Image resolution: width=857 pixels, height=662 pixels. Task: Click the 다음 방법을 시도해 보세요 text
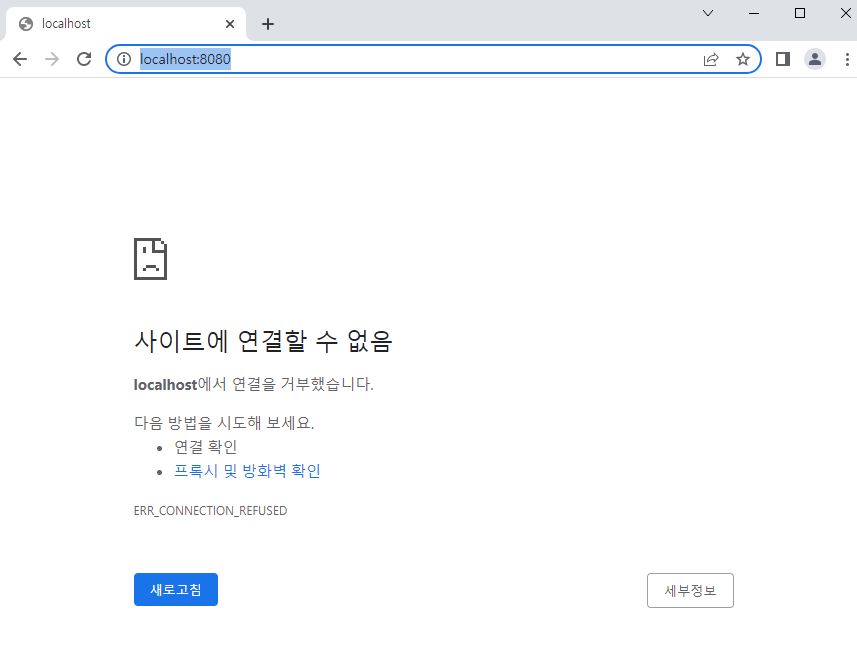pyautogui.click(x=224, y=423)
